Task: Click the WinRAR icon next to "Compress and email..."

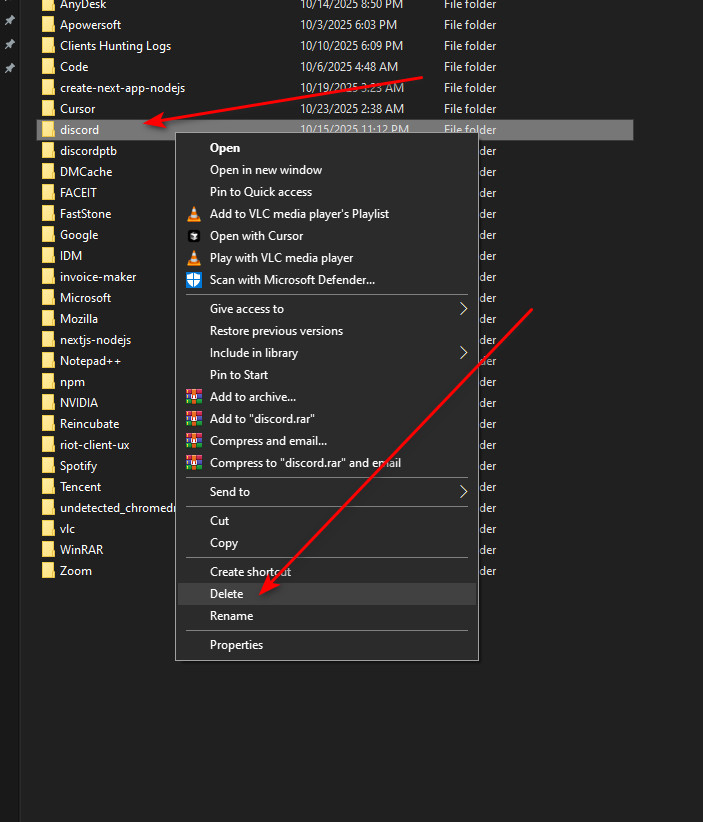Action: (193, 441)
